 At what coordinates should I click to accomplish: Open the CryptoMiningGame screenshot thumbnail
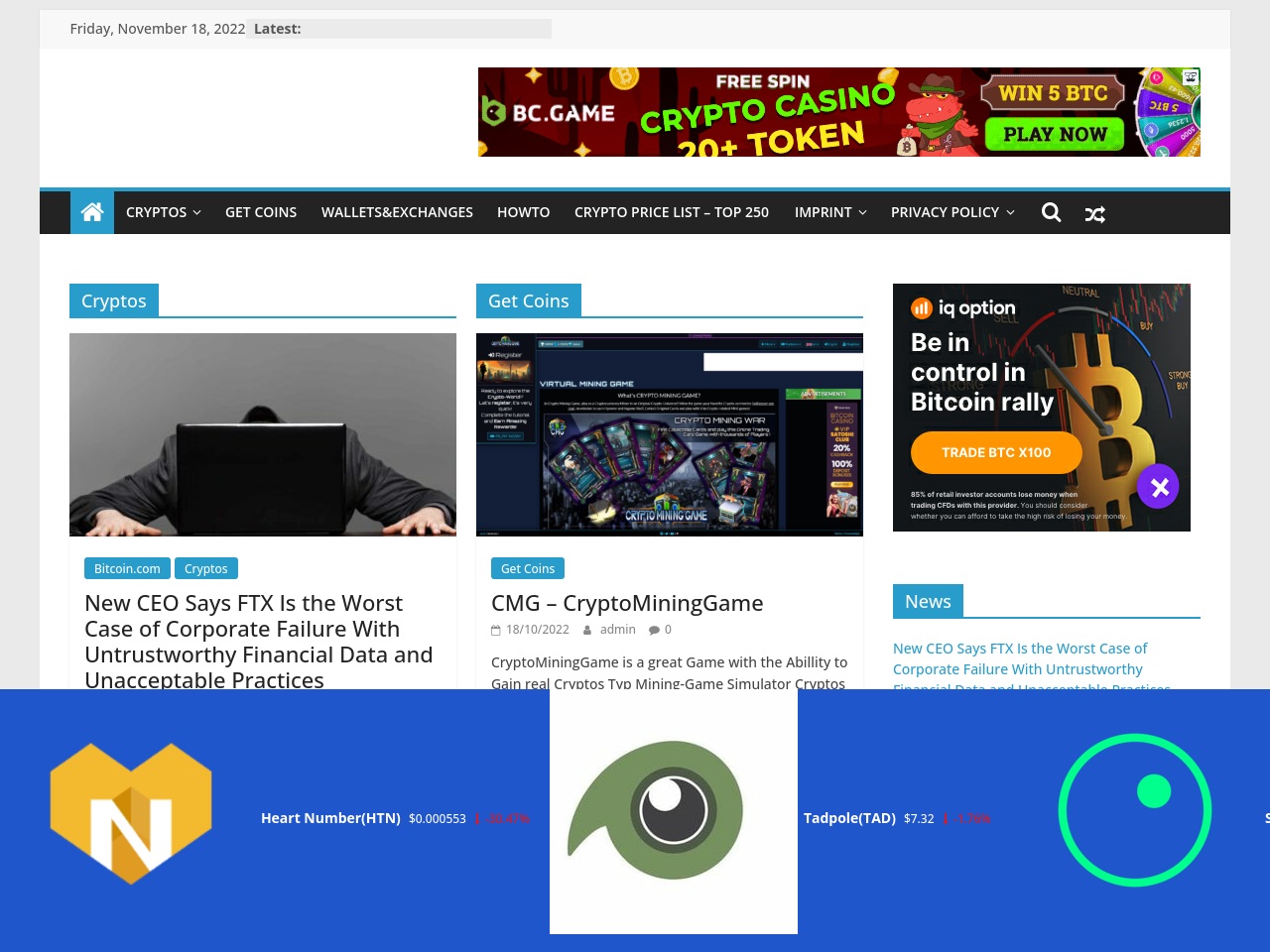point(670,434)
